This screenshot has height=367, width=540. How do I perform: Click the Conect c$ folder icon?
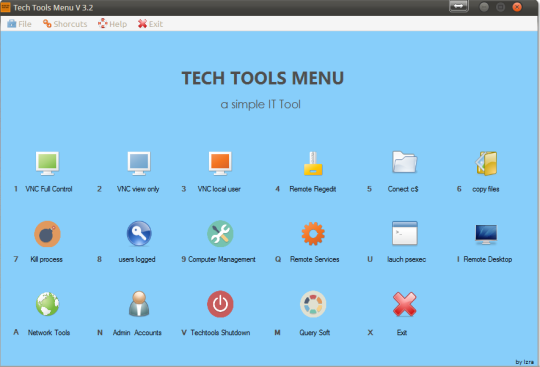[x=405, y=162]
